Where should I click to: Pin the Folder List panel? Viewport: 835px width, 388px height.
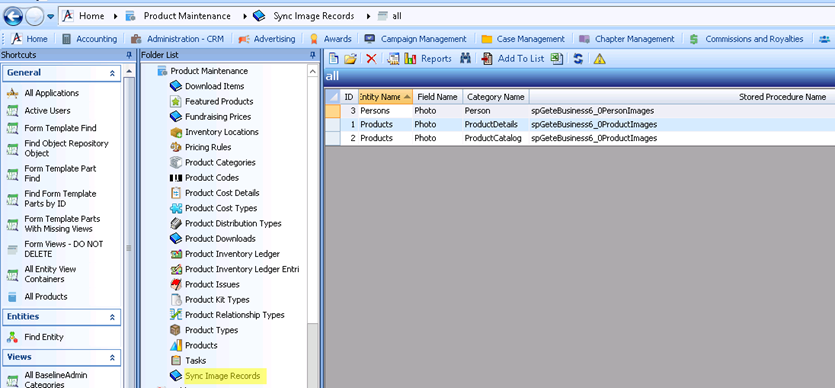(x=313, y=55)
